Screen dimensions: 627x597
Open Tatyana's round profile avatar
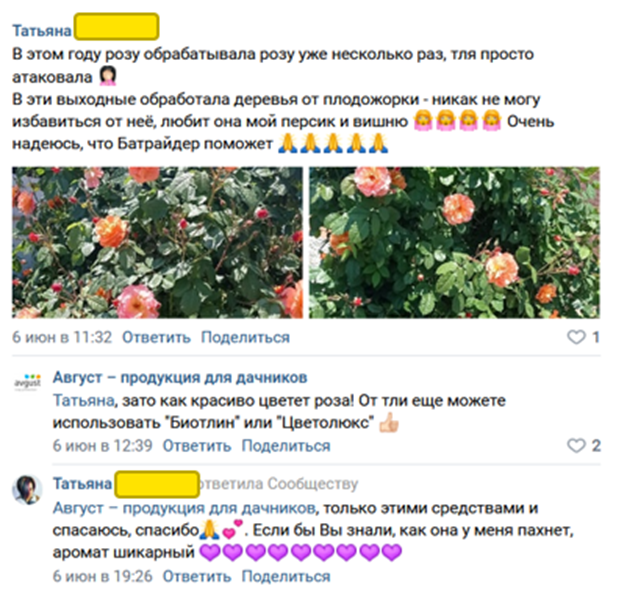coord(27,490)
